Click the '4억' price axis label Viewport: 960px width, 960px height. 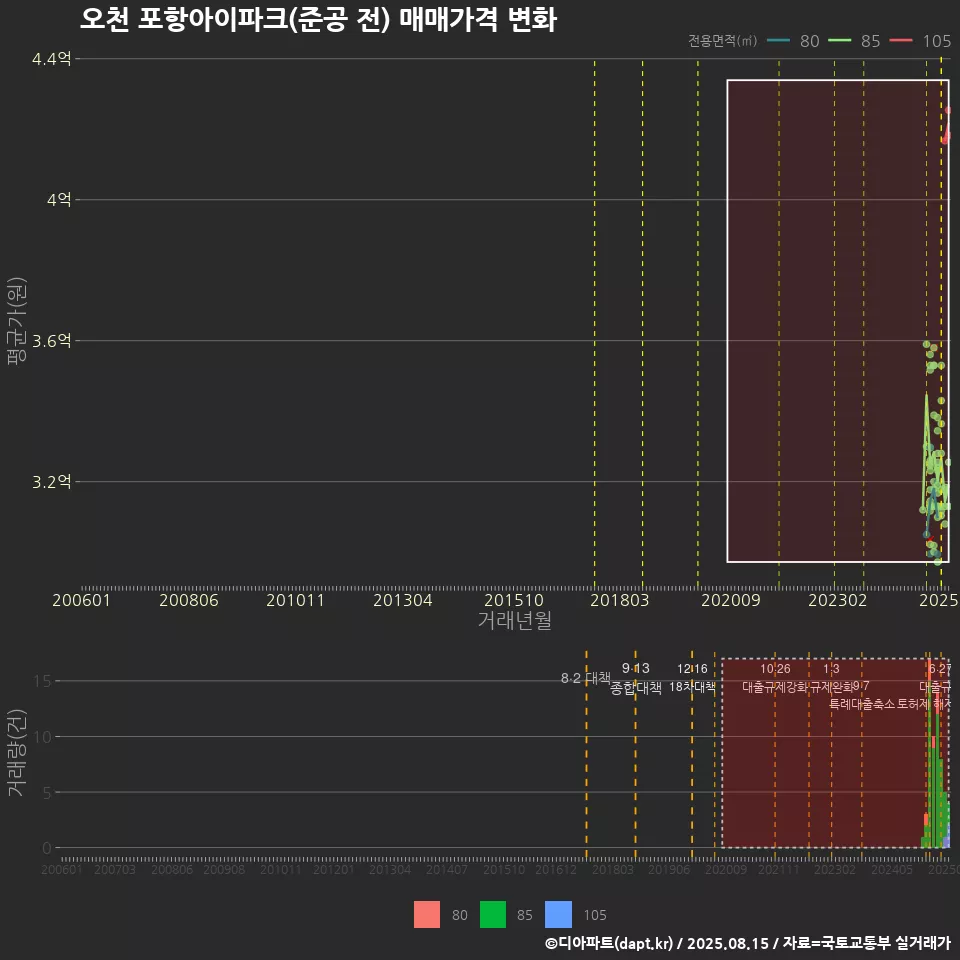(59, 200)
